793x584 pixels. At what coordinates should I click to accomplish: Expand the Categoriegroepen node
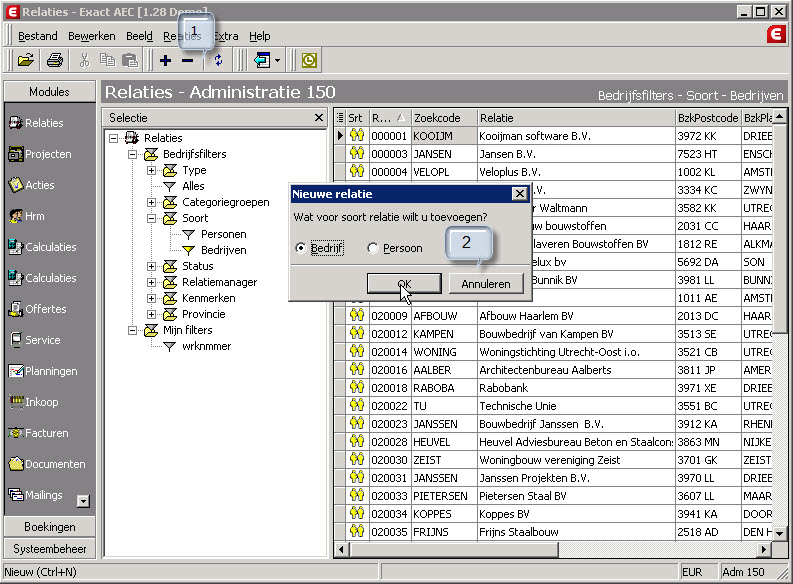click(x=151, y=202)
